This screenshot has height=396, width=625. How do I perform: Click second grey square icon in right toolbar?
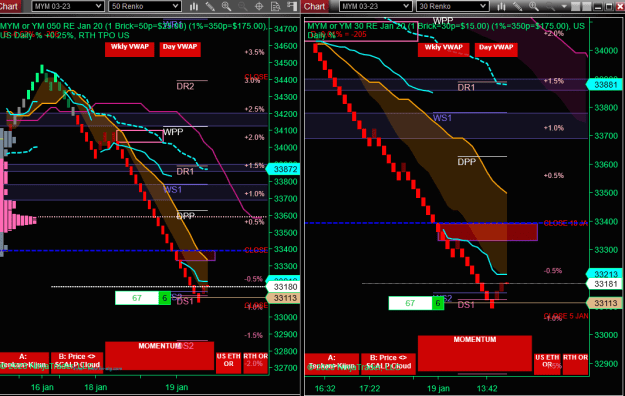[x=586, y=6]
